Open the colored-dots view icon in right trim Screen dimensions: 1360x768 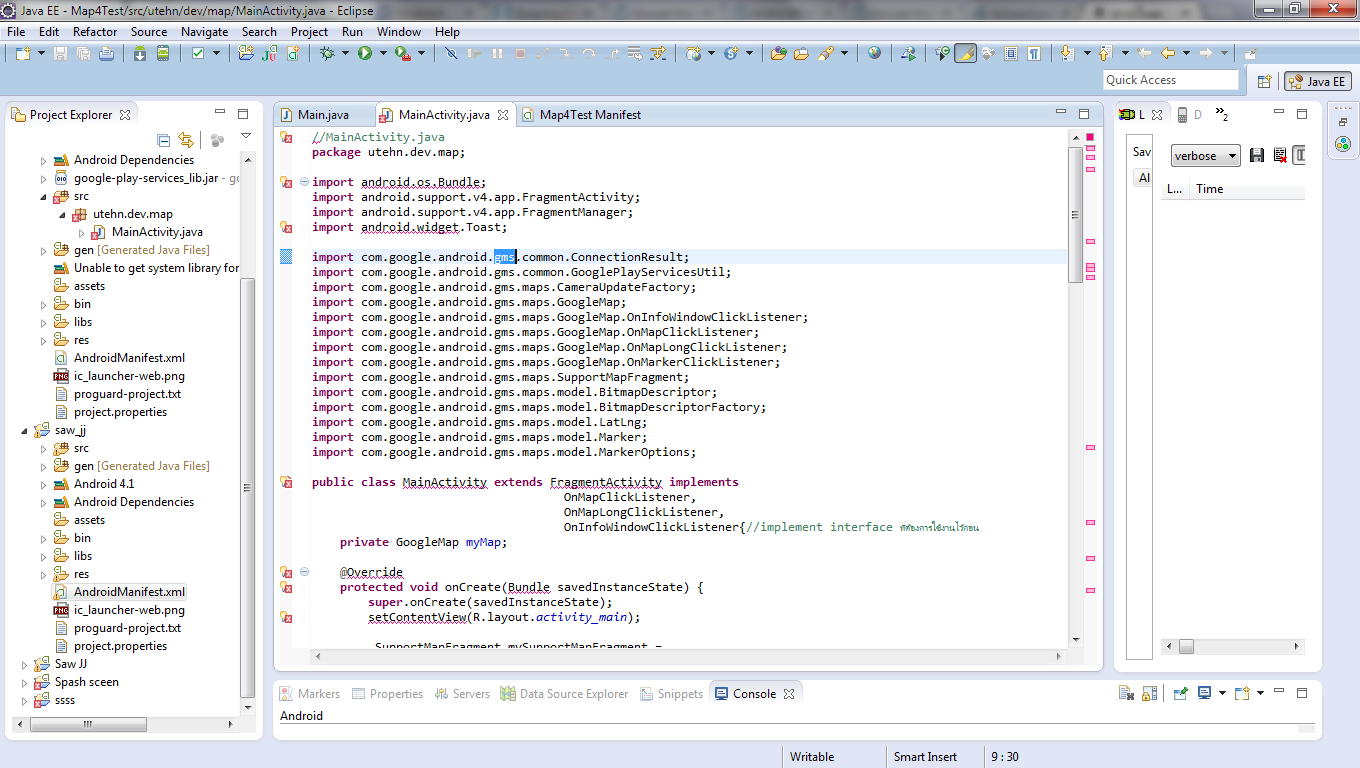(1343, 144)
